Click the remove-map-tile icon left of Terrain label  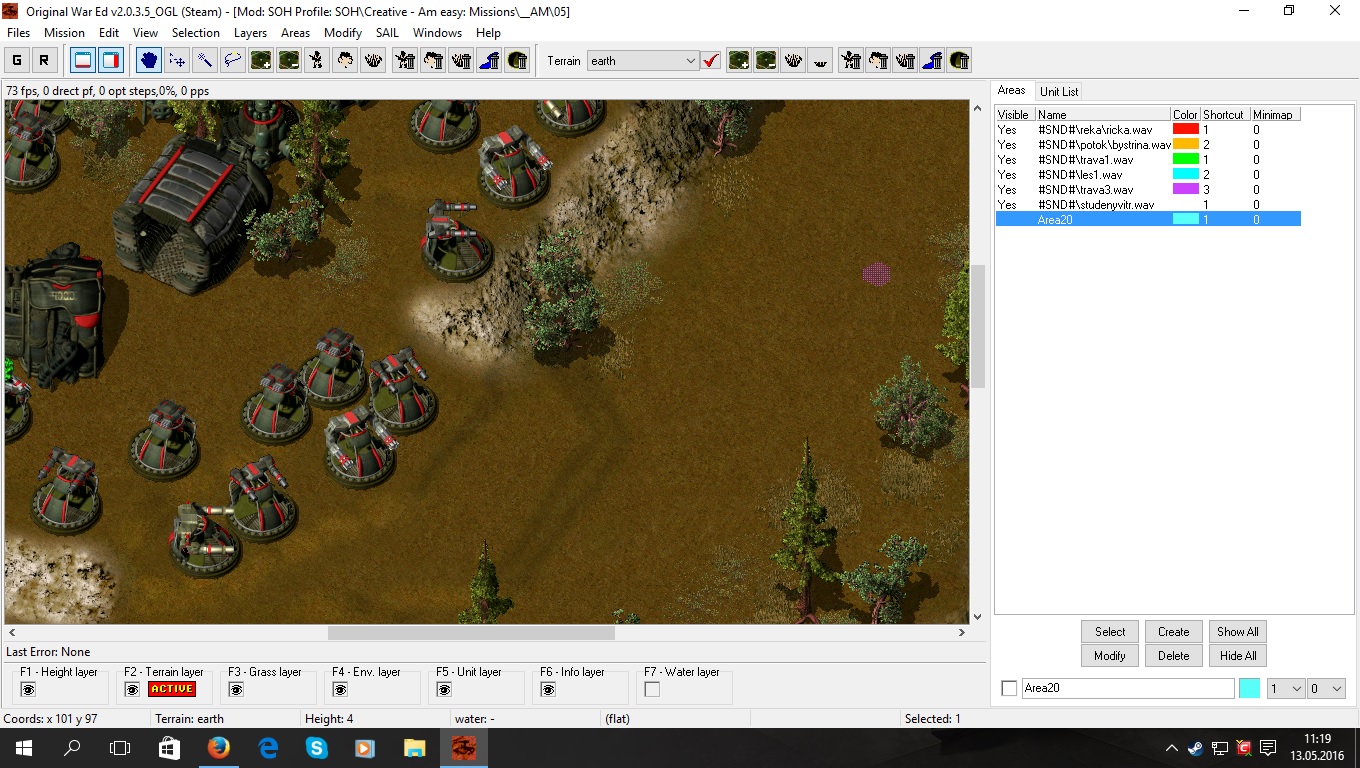(289, 60)
